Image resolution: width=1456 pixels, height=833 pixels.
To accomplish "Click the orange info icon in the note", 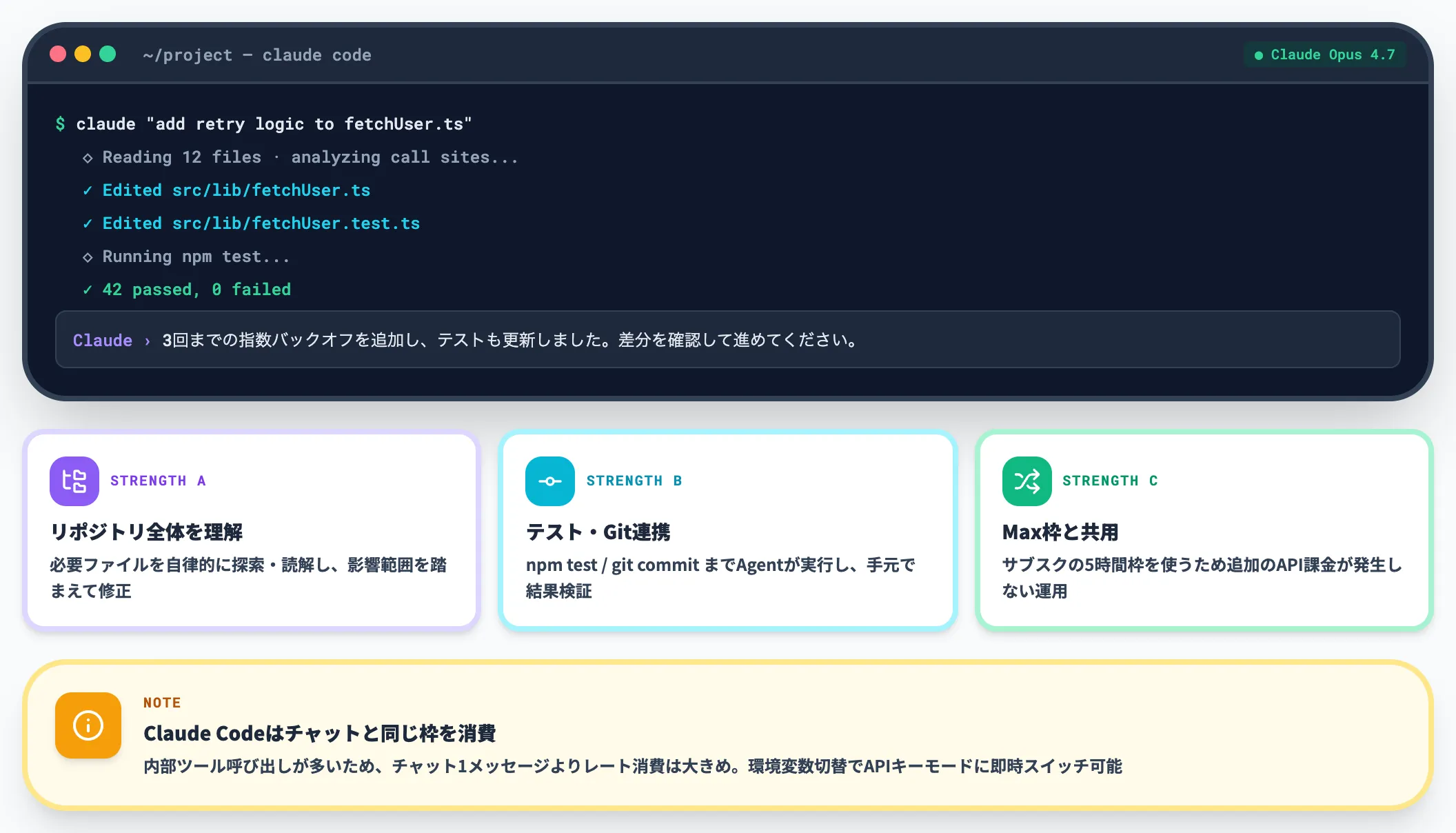I will click(88, 725).
